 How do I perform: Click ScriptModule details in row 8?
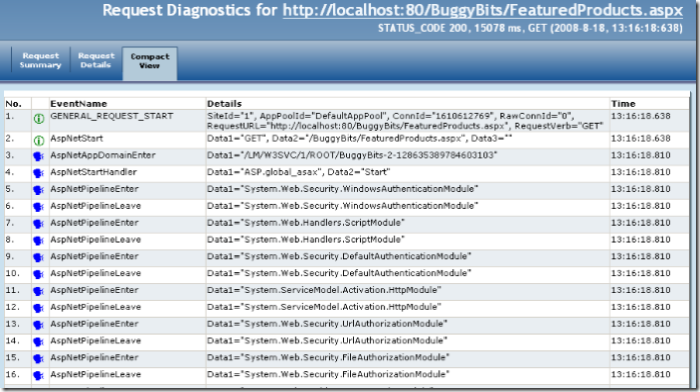306,239
